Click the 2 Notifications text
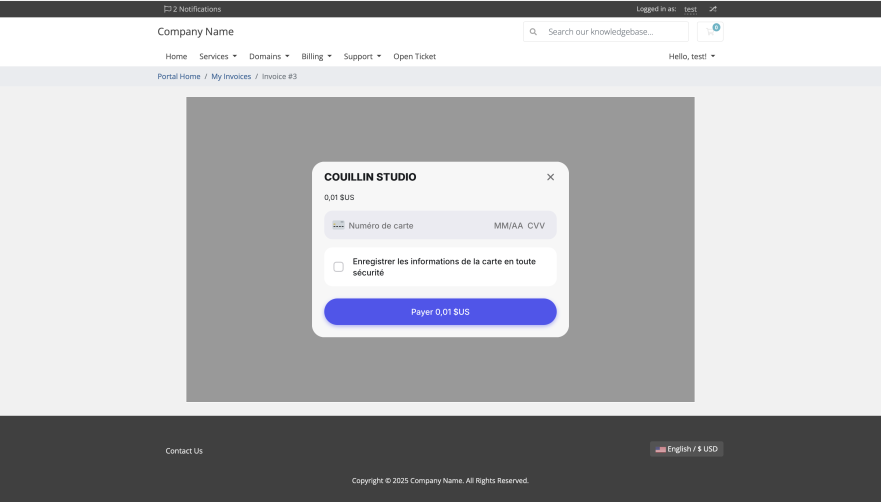Image resolution: width=881 pixels, height=502 pixels. pyautogui.click(x=197, y=9)
